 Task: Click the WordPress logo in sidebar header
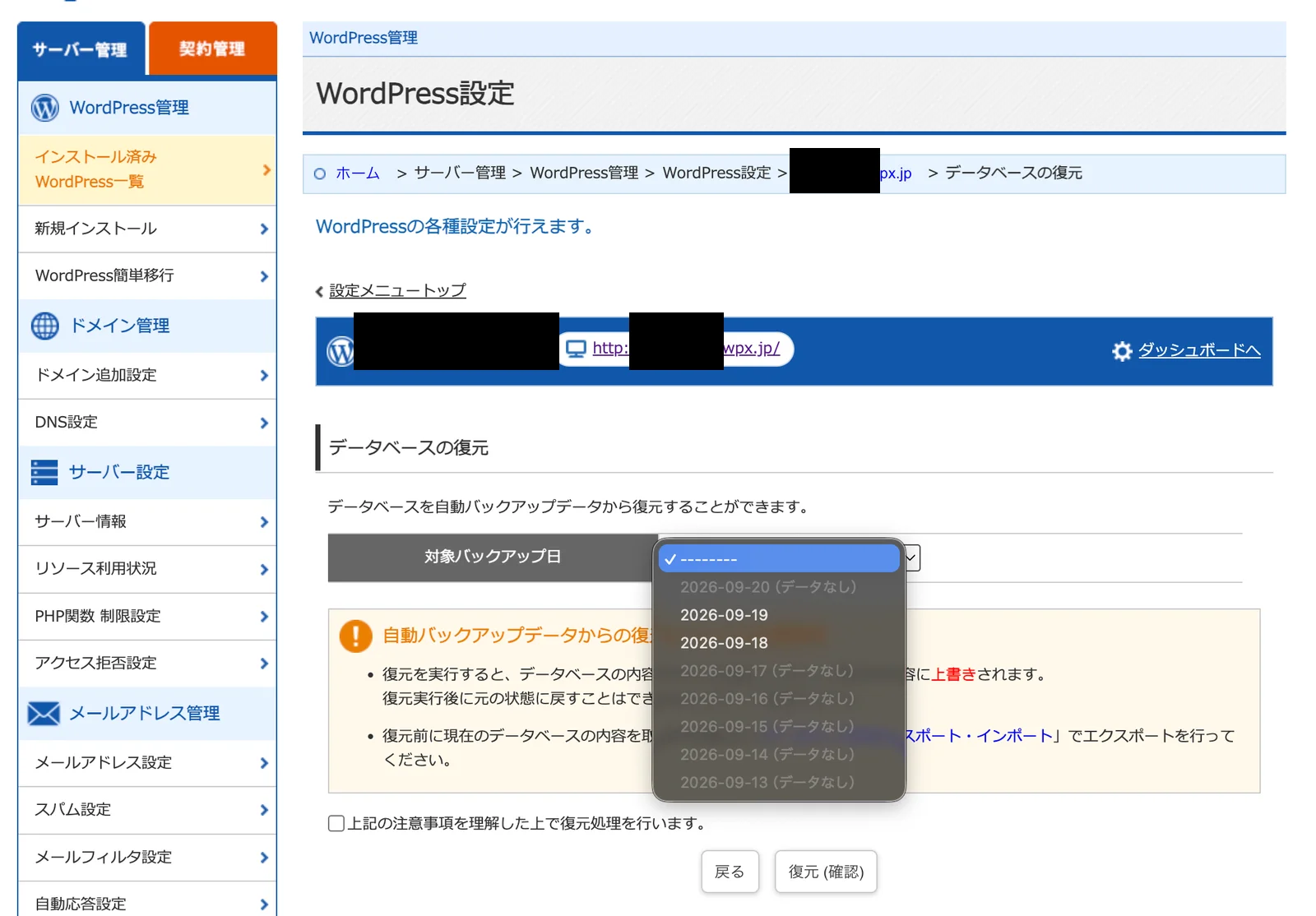point(45,108)
